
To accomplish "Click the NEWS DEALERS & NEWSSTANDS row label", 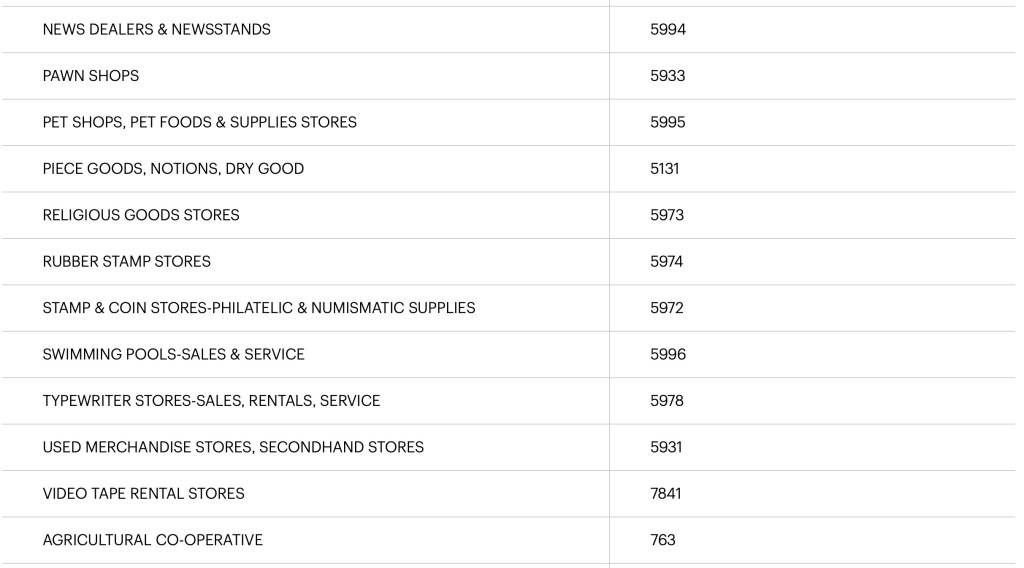I will (156, 30).
